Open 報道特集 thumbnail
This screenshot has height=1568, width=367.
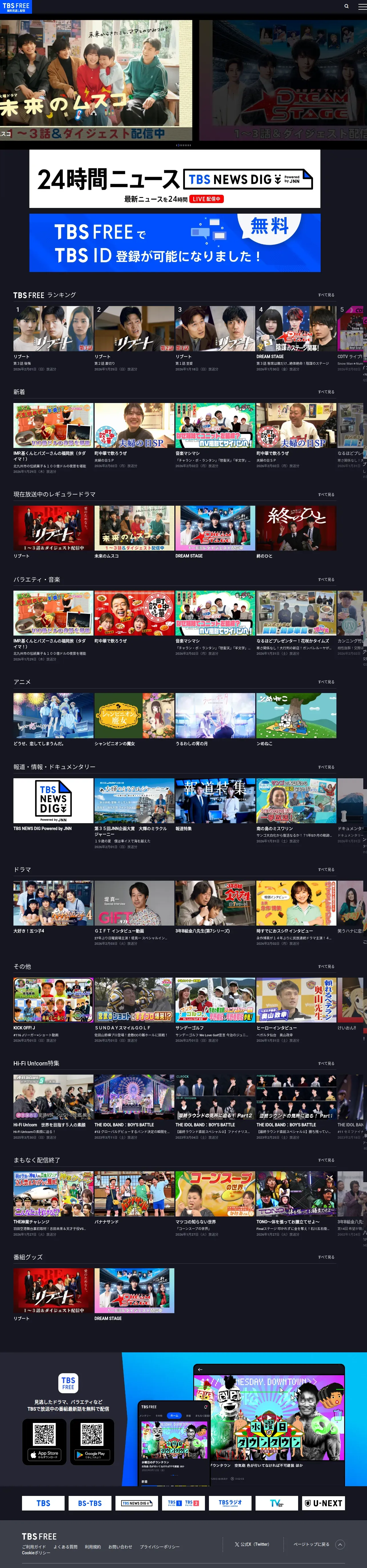[215, 800]
